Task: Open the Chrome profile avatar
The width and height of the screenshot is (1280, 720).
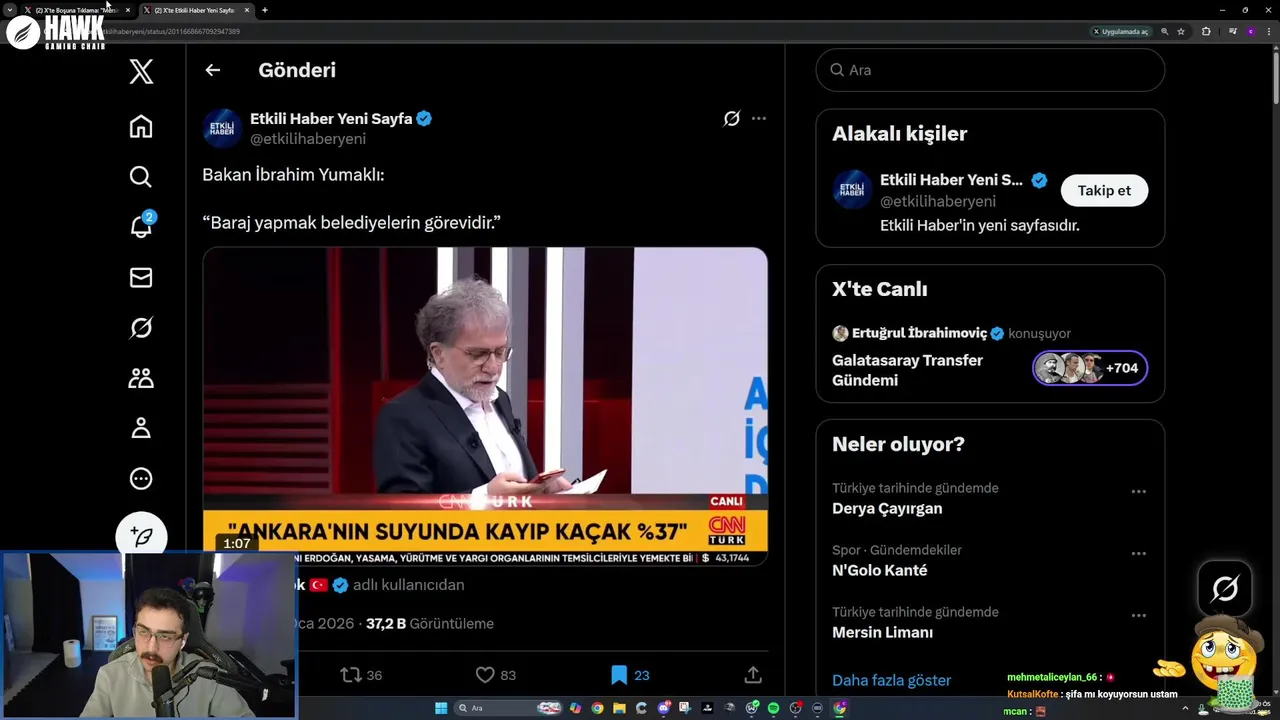Action: point(1251,32)
